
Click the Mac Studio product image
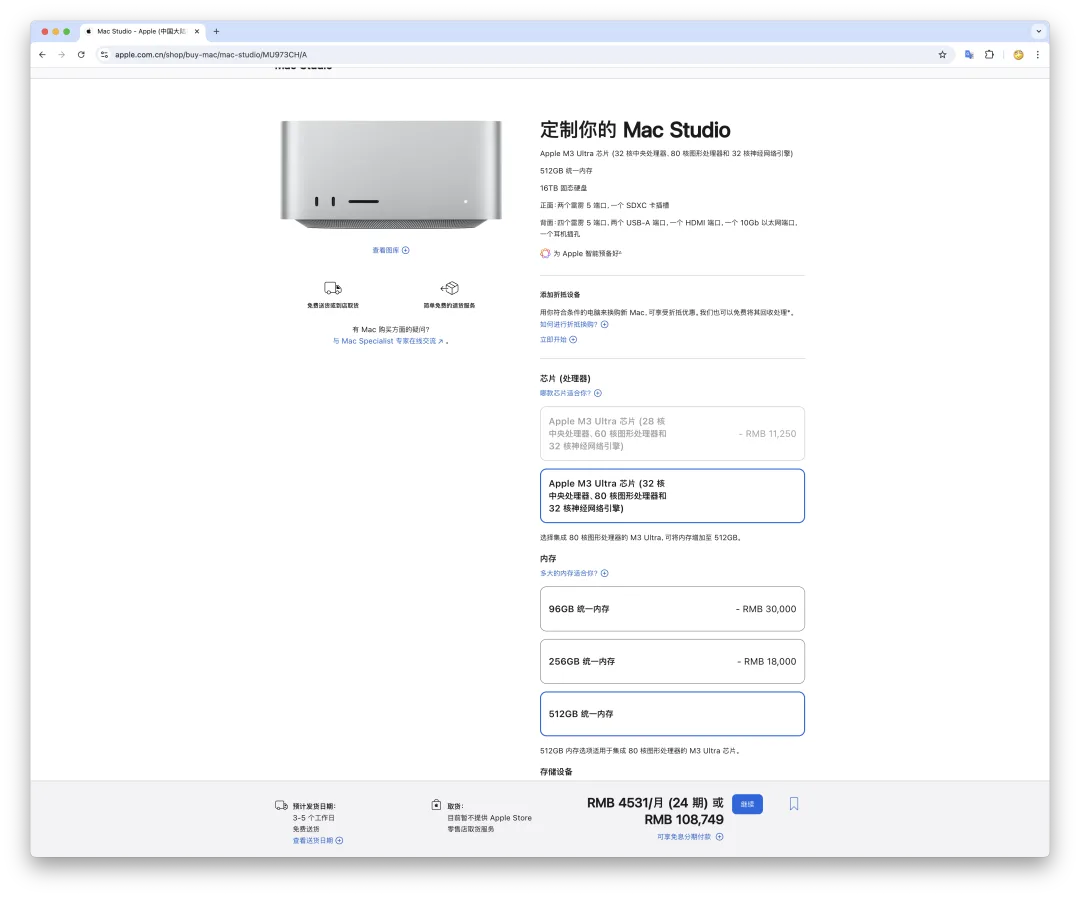391,174
